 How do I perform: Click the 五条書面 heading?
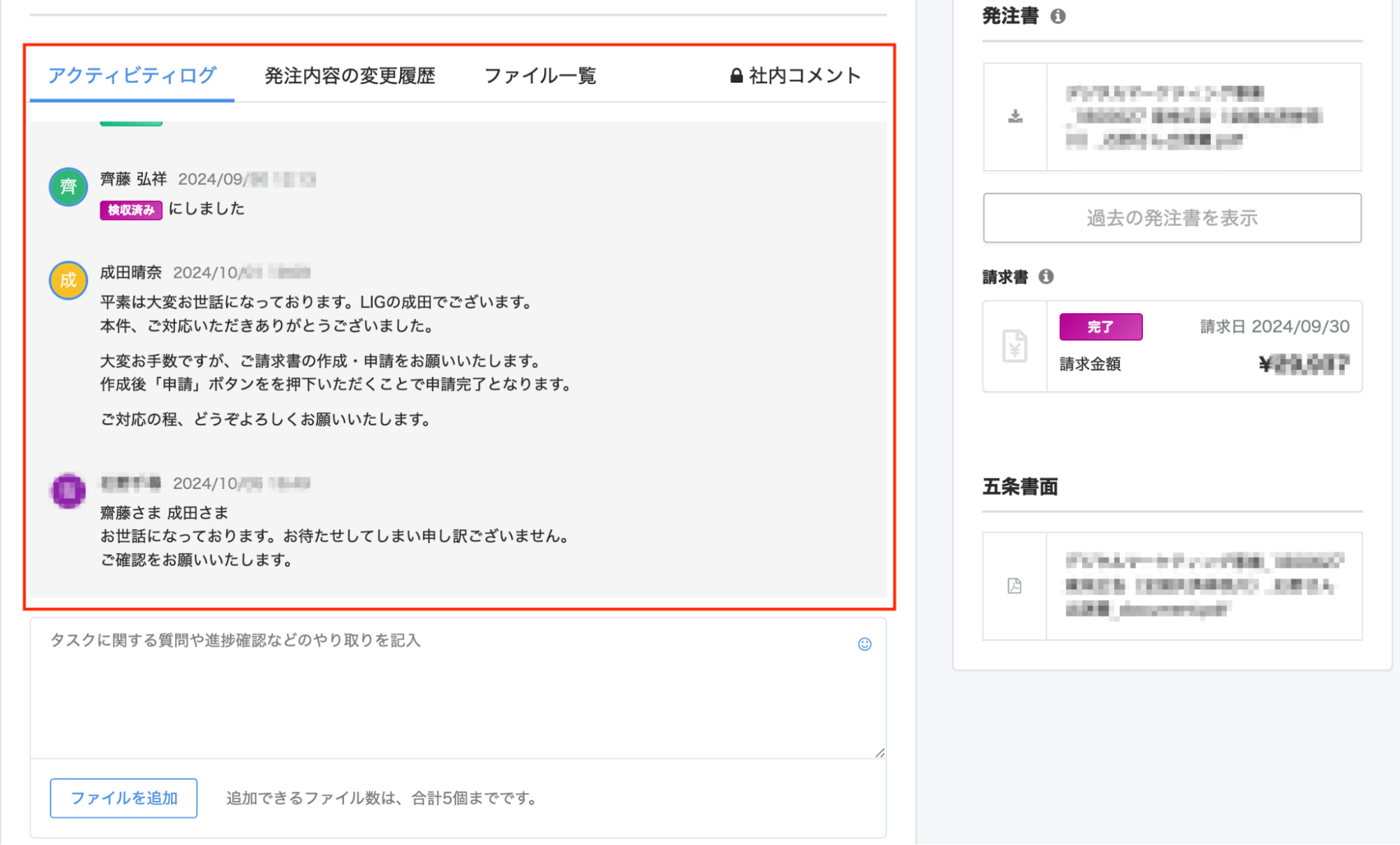point(1020,487)
